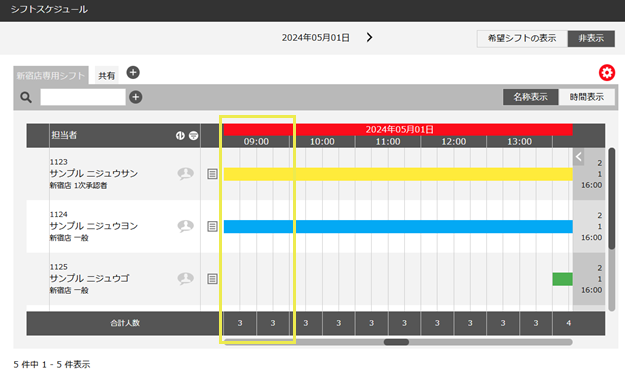Switch to the 共有 tab
Screen dimensions: 625x382
106,75
